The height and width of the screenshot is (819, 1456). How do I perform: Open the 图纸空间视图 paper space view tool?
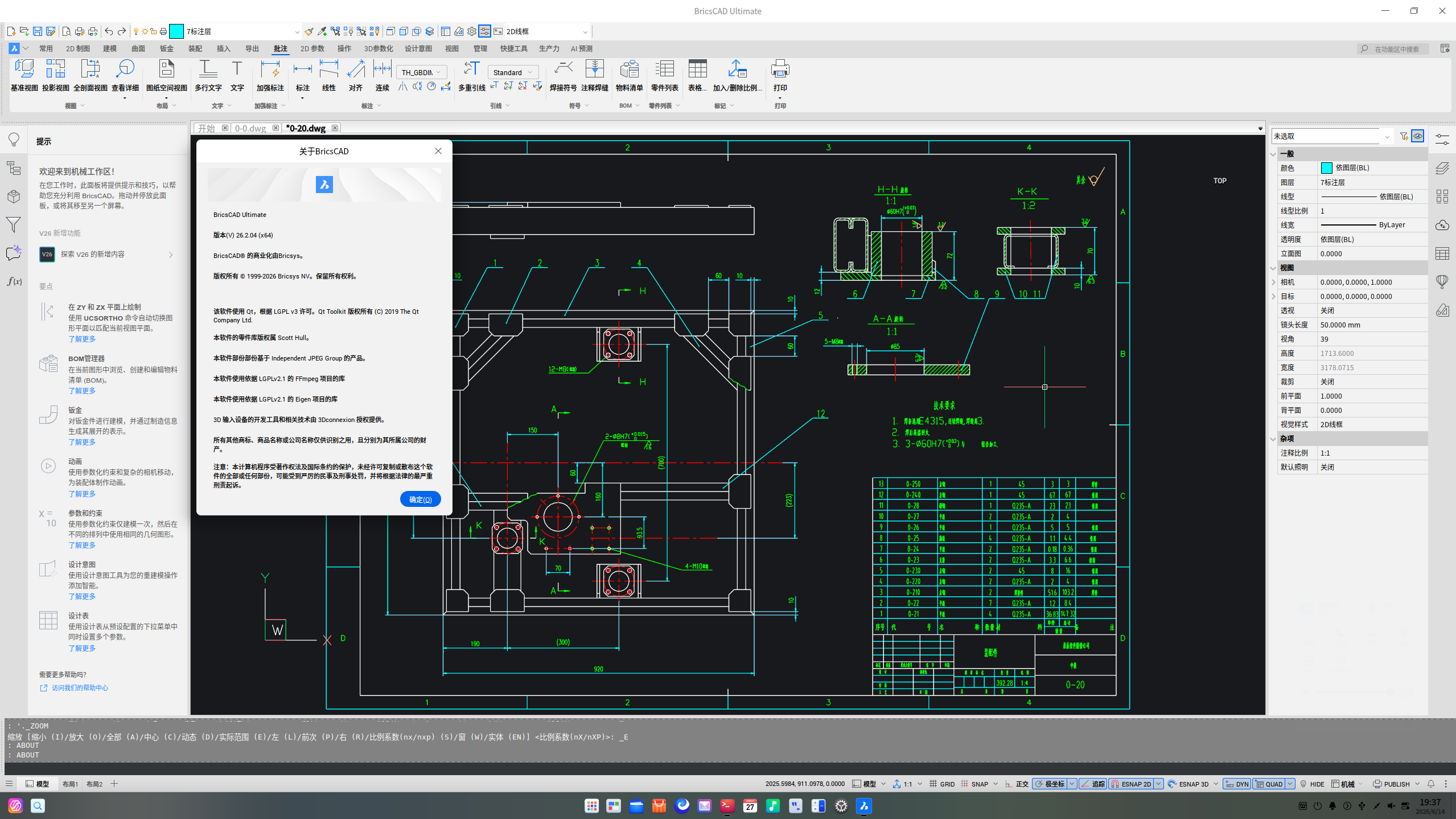coord(166,75)
